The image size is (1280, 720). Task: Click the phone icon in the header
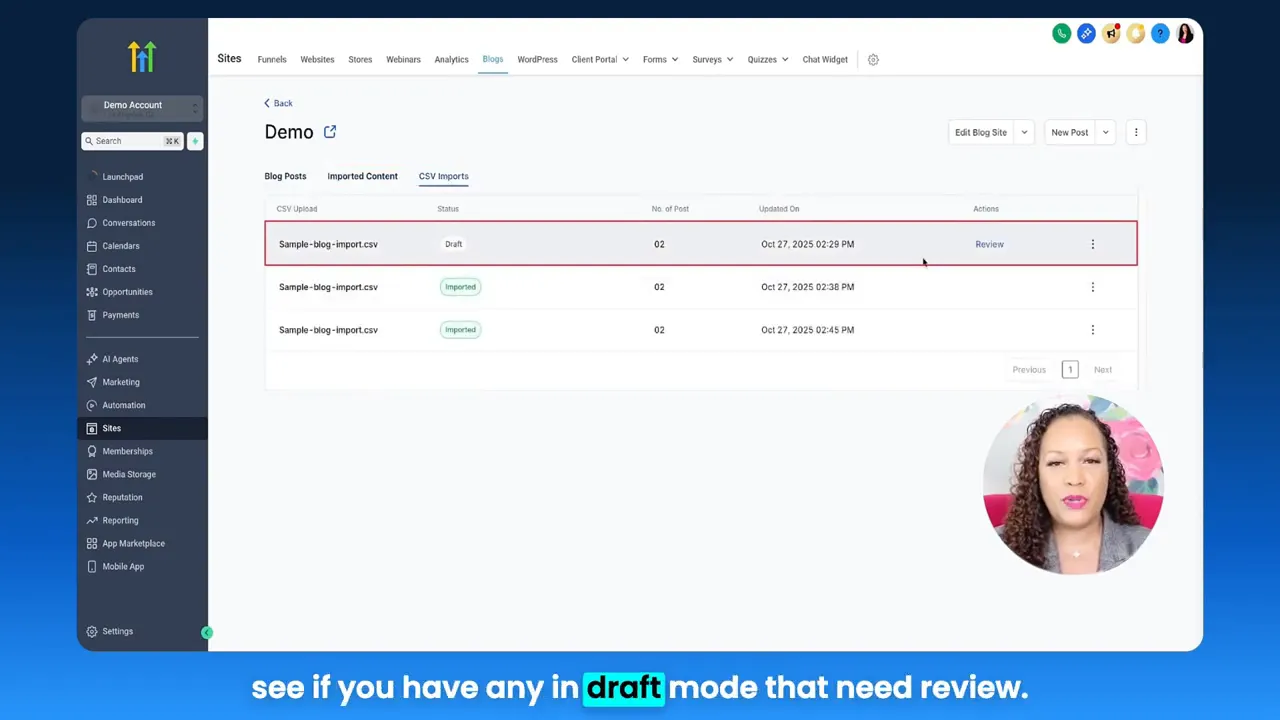(1061, 33)
